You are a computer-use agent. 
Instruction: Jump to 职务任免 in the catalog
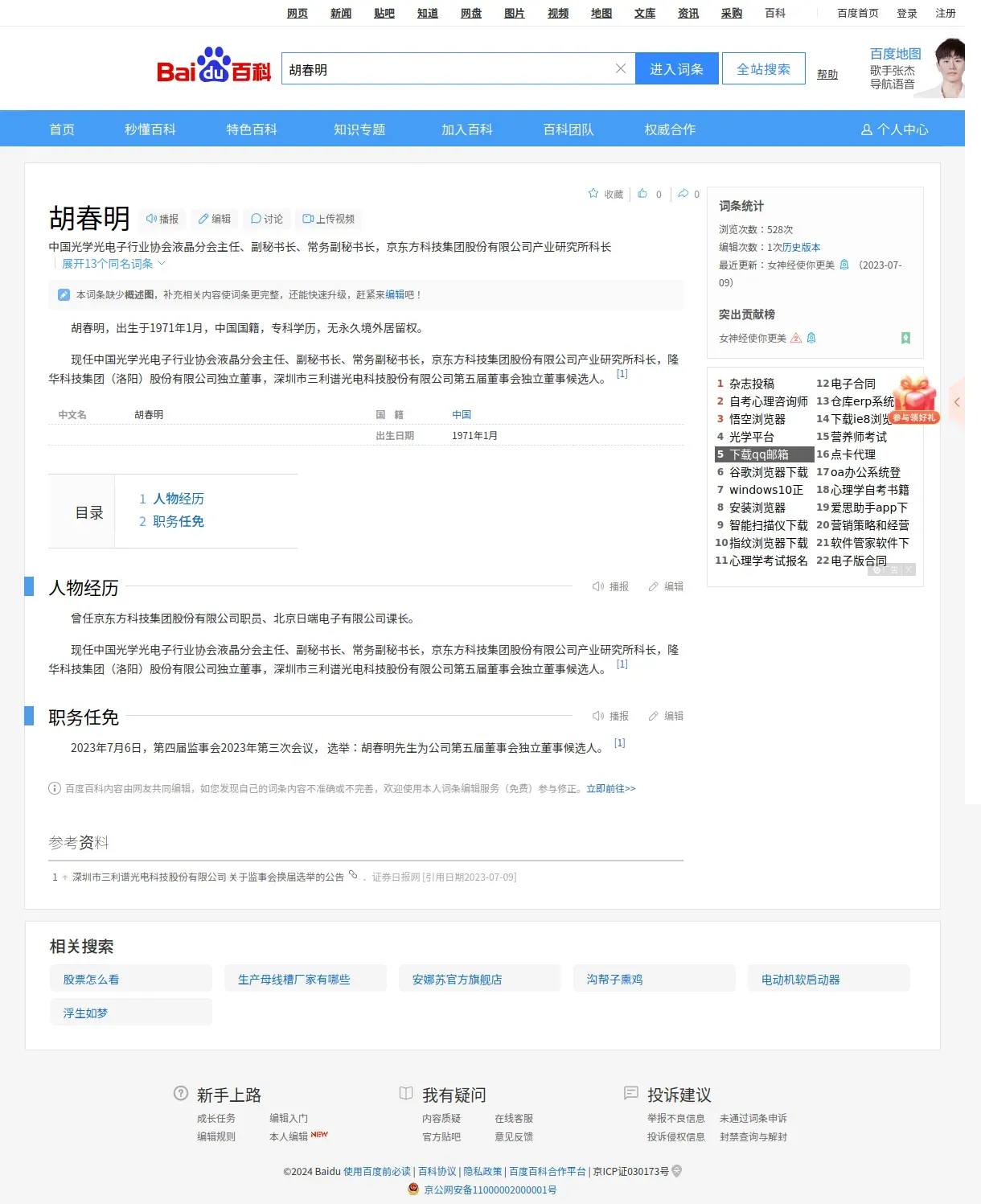(x=178, y=521)
